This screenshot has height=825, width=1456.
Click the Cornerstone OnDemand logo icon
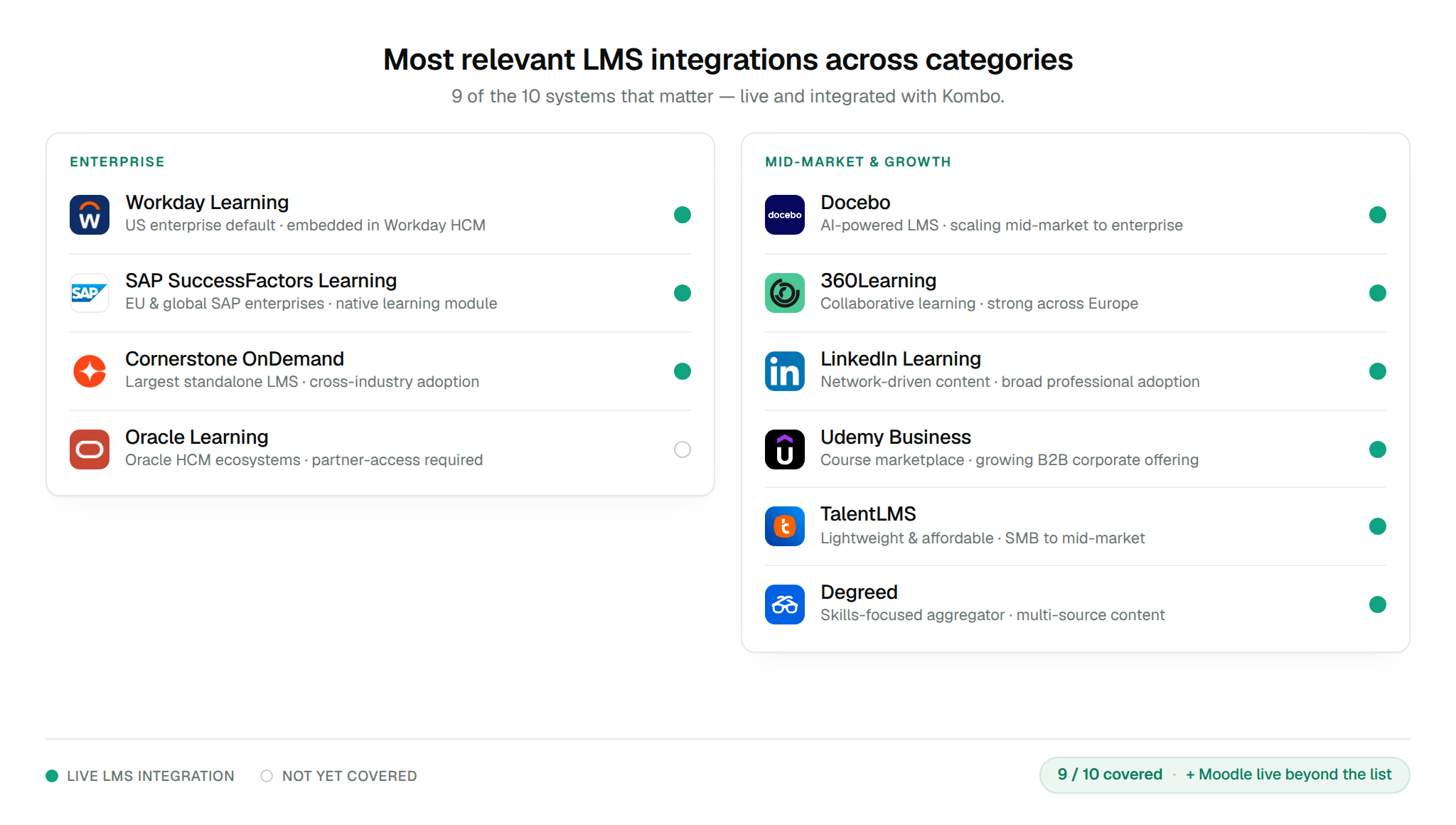(x=90, y=371)
